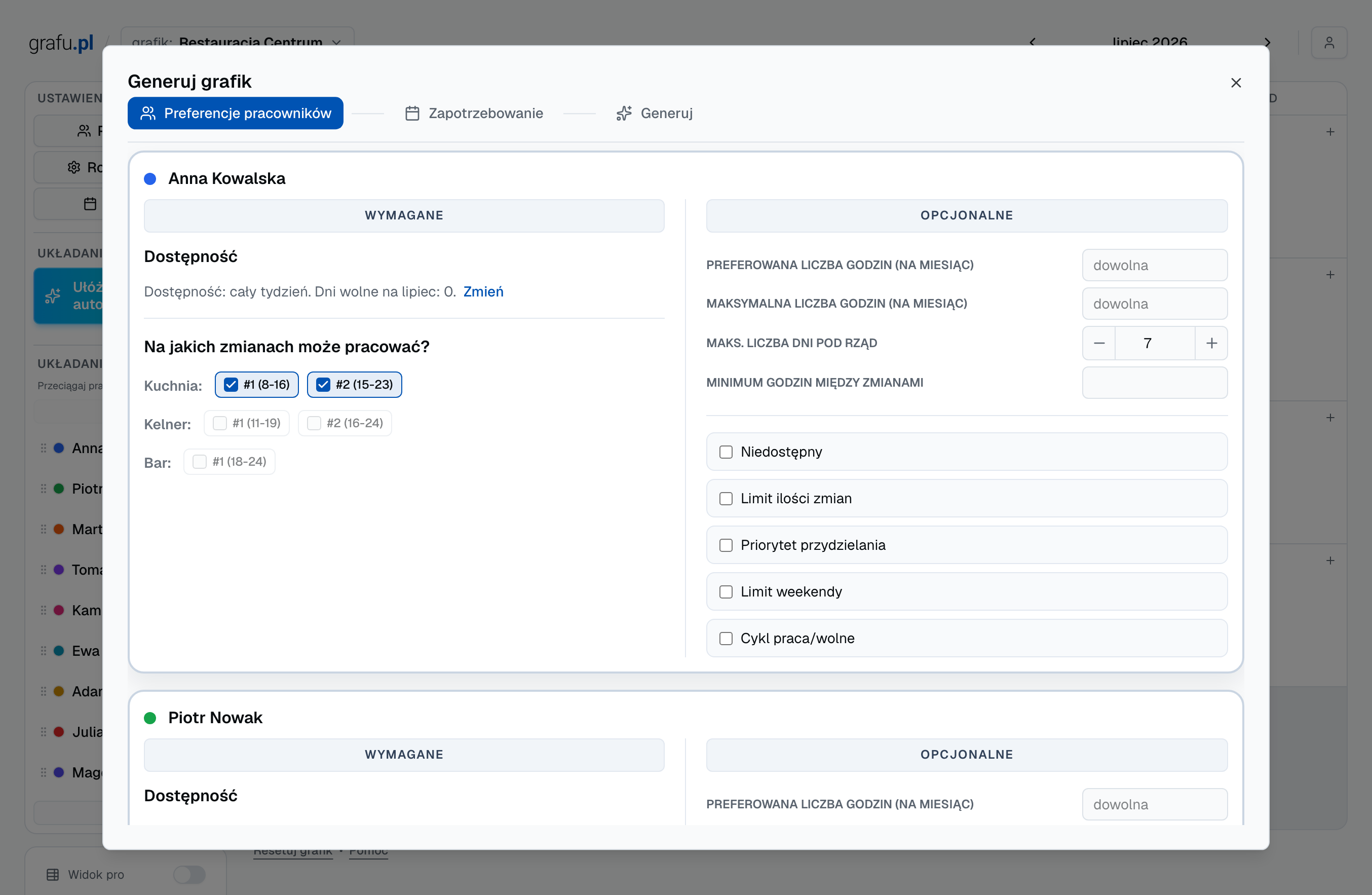Click Anna Kowalska's blue color dot
Image resolution: width=1372 pixels, height=895 pixels.
pos(150,179)
